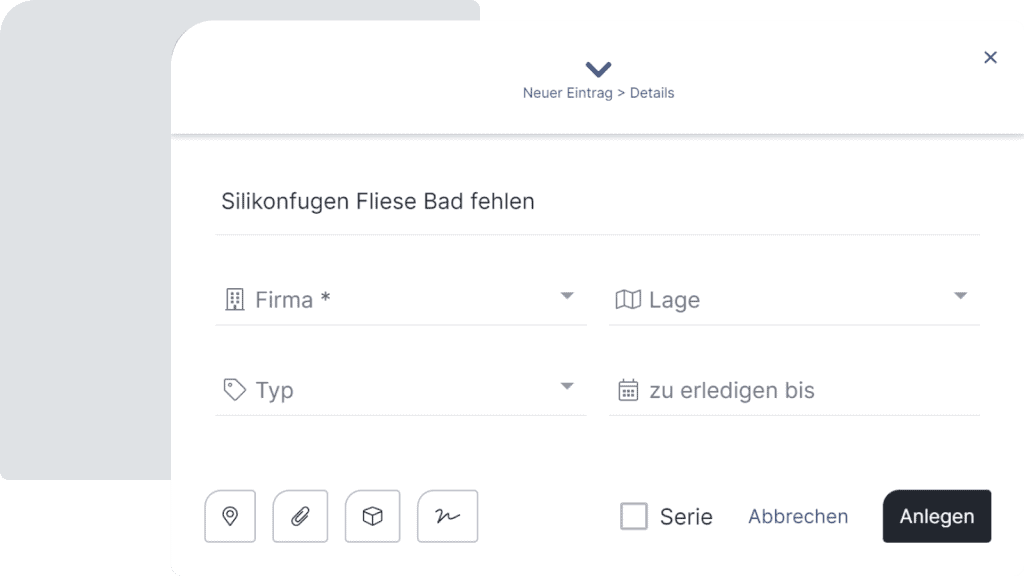Click the tag icon beside Typ
Viewport: 1024px width, 576px height.
pyautogui.click(x=235, y=389)
